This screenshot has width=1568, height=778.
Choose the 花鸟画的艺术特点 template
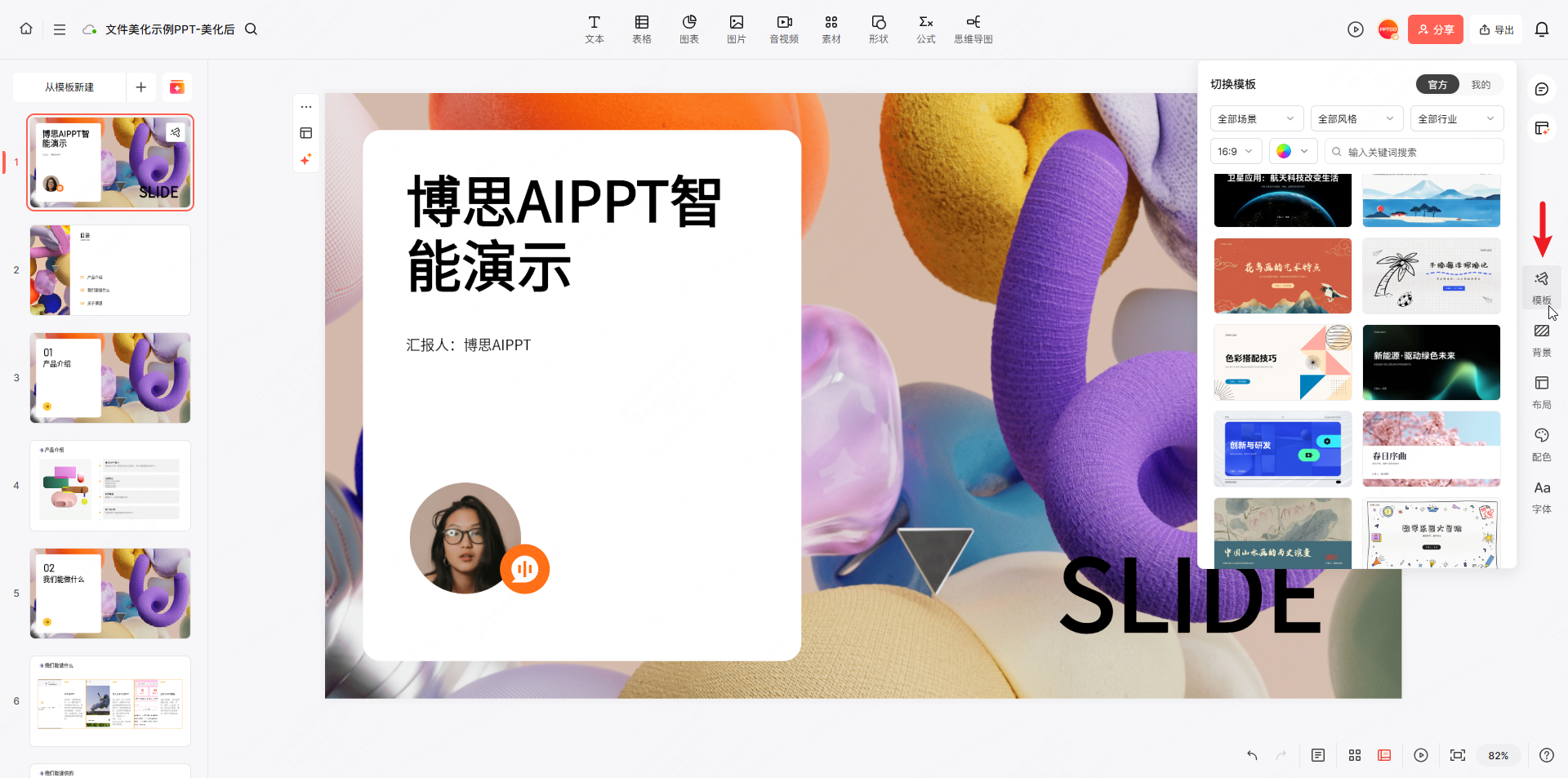pyautogui.click(x=1282, y=276)
